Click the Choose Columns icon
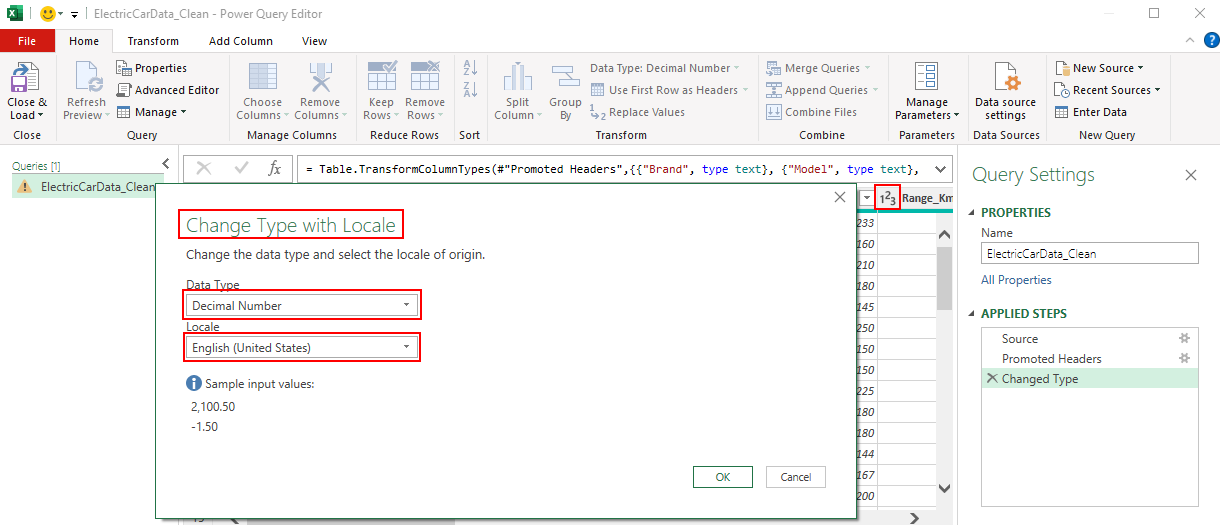This screenshot has width=1220, height=525. pyautogui.click(x=262, y=79)
